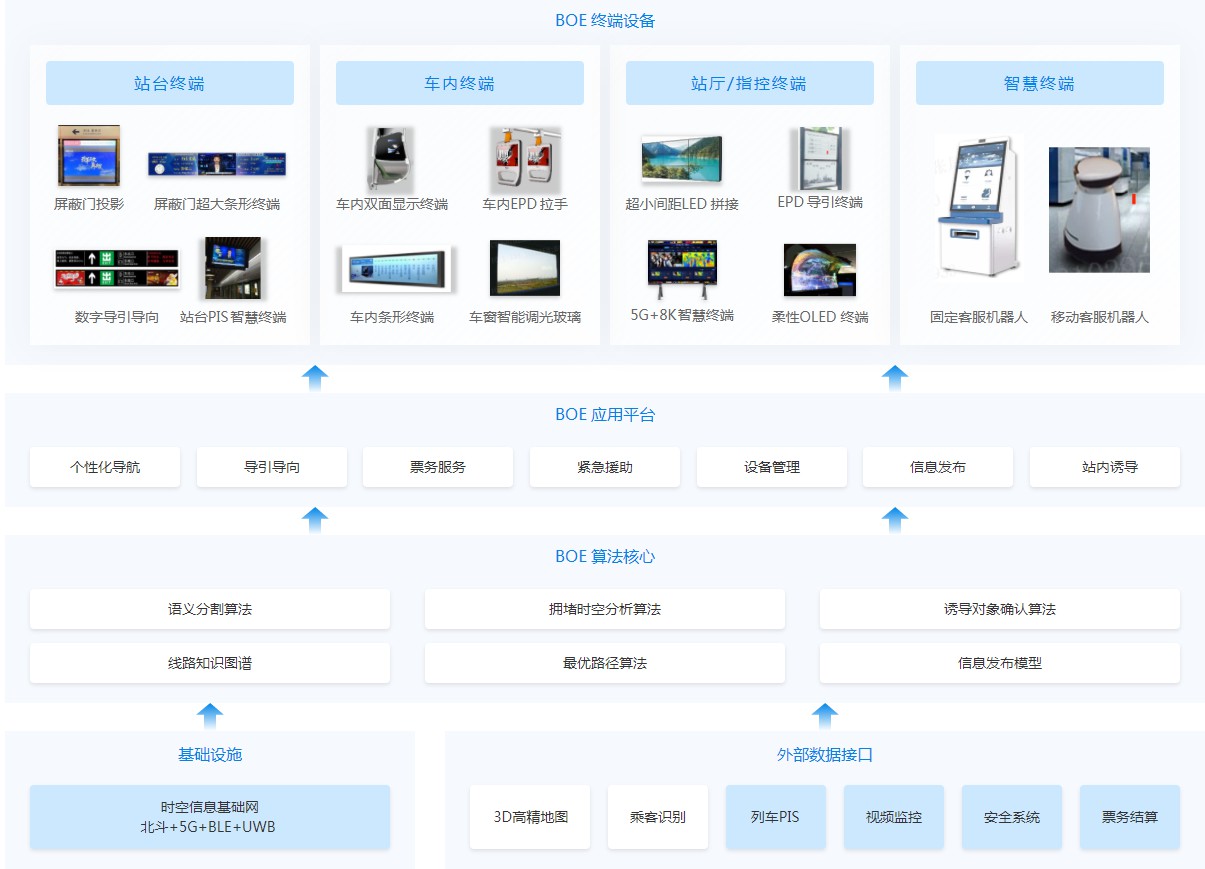This screenshot has width=1205, height=869.
Task: Click the 超小间距LED拼接 display image
Action: coord(681,160)
